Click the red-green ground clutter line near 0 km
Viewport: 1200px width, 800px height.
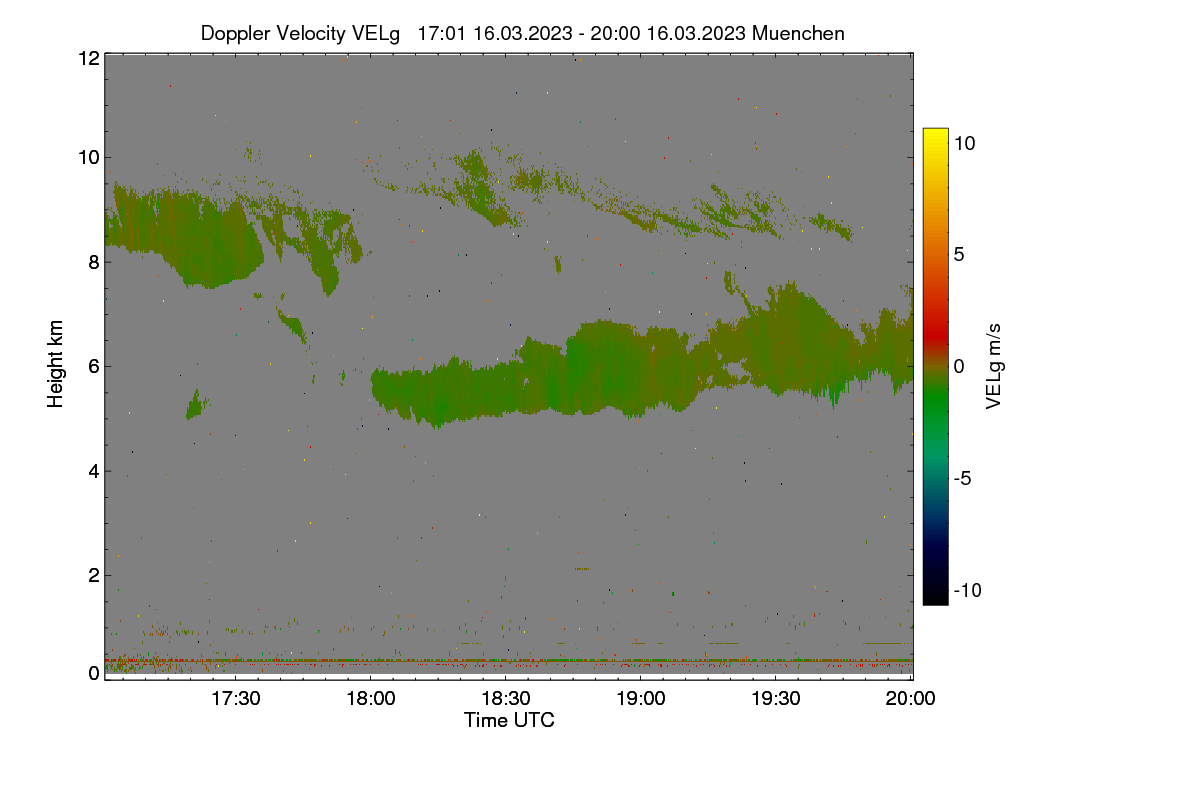click(509, 662)
